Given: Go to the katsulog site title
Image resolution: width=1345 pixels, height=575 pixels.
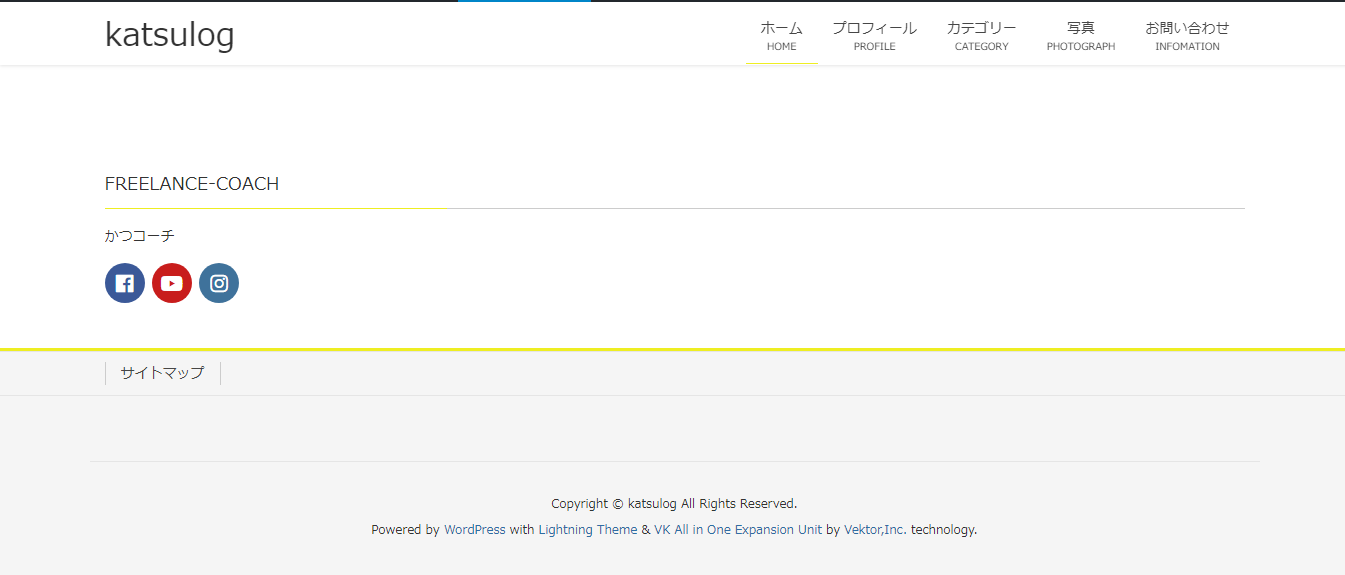Looking at the screenshot, I should point(170,34).
